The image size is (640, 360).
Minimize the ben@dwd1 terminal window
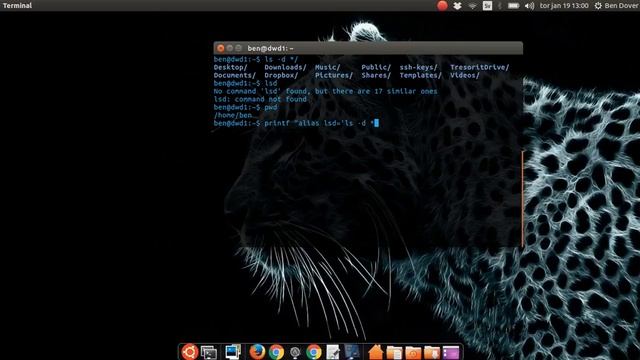230,48
